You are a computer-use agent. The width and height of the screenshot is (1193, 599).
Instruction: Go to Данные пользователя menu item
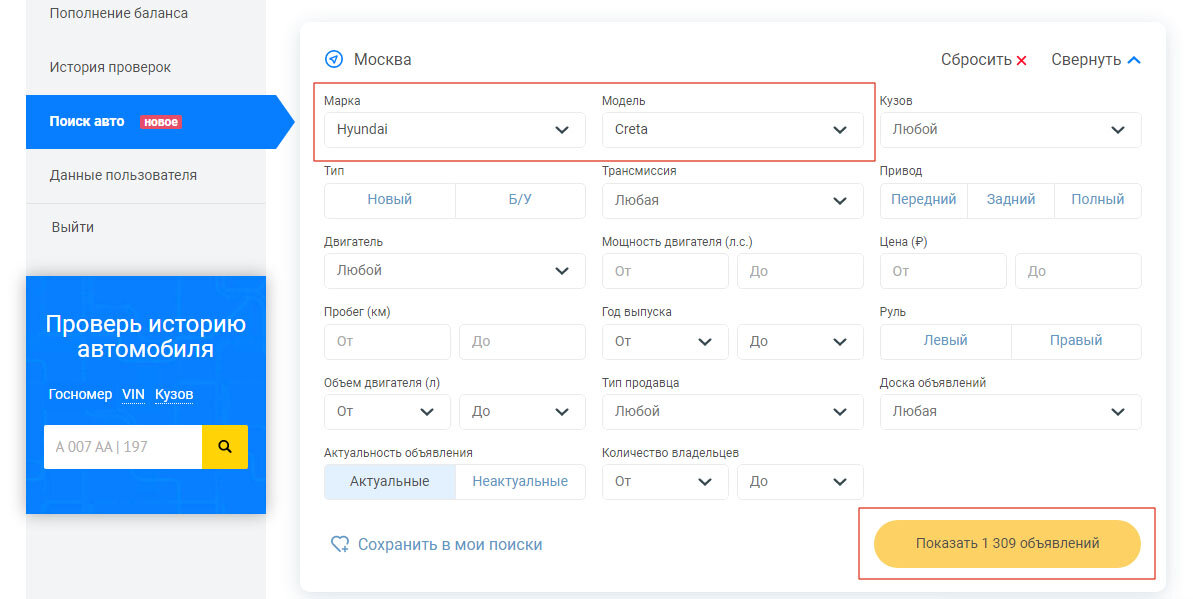coord(123,175)
